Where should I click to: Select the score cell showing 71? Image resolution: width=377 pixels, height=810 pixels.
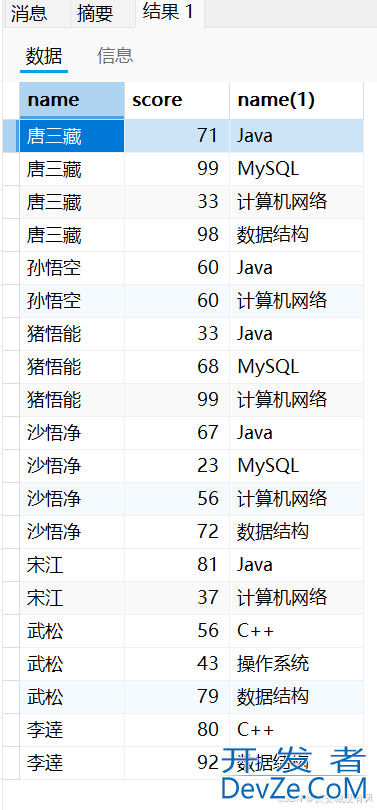click(x=177, y=136)
